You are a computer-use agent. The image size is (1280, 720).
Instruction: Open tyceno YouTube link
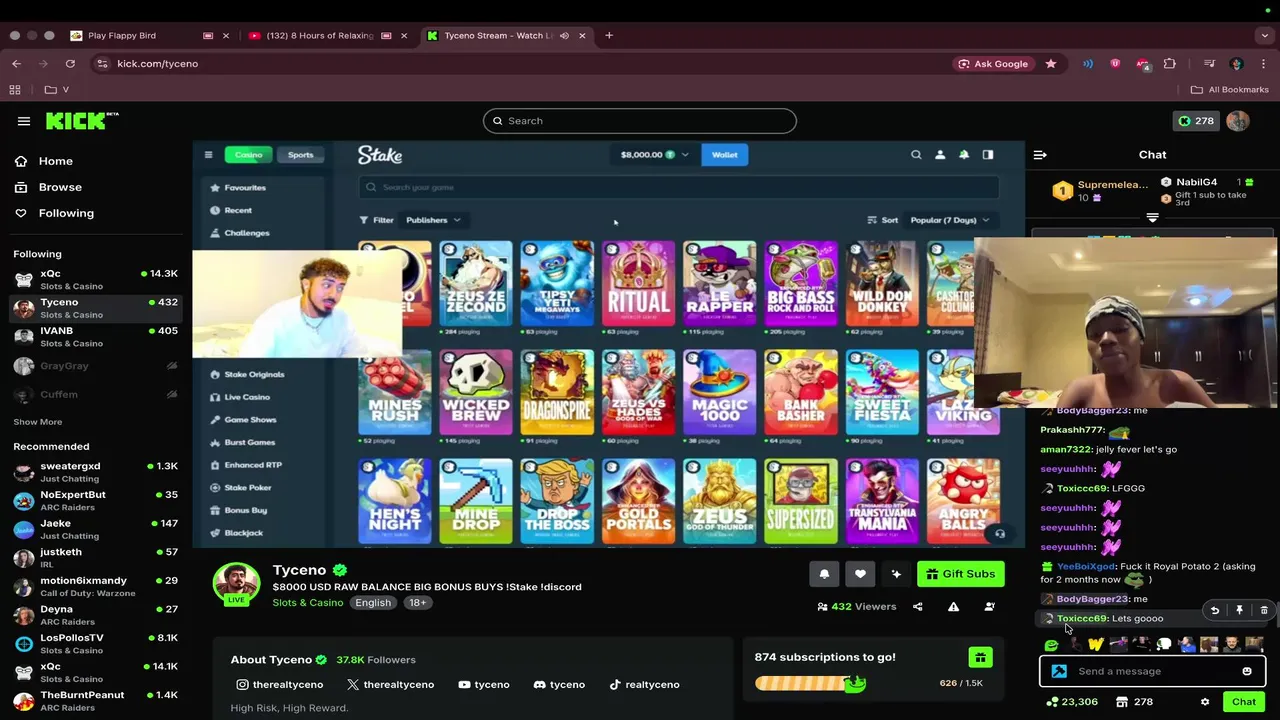(x=483, y=685)
